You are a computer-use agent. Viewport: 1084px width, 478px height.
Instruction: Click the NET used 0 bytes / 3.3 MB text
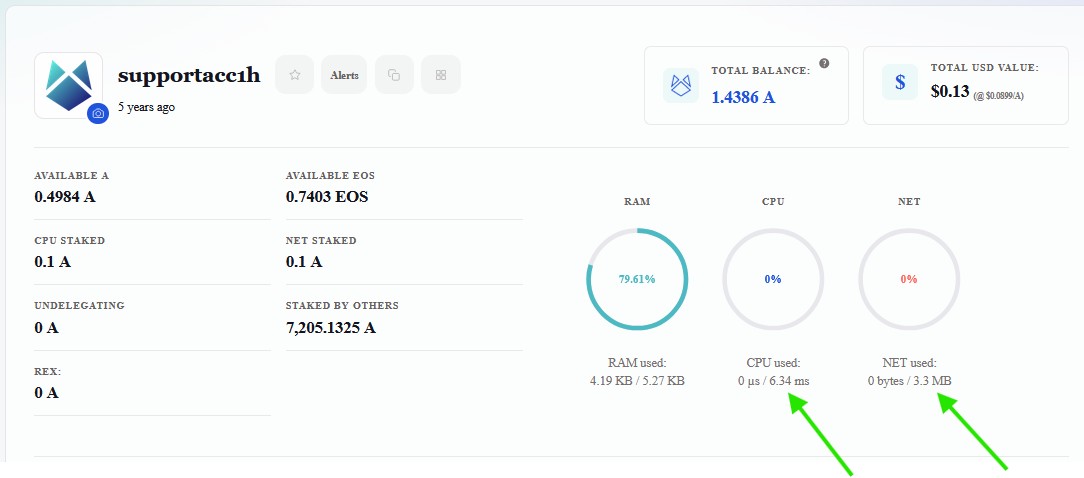(909, 380)
